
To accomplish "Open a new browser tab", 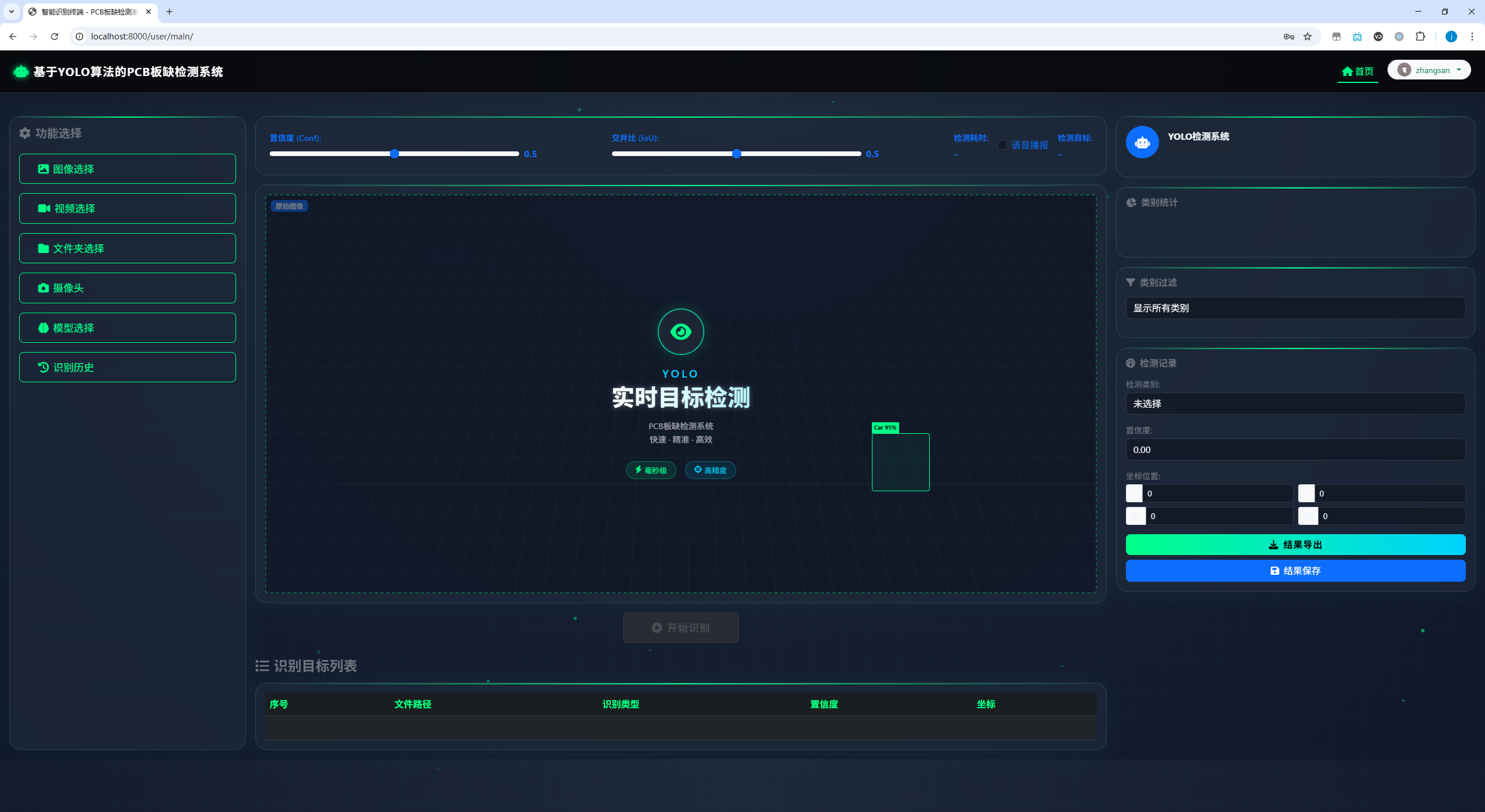I will pyautogui.click(x=169, y=12).
